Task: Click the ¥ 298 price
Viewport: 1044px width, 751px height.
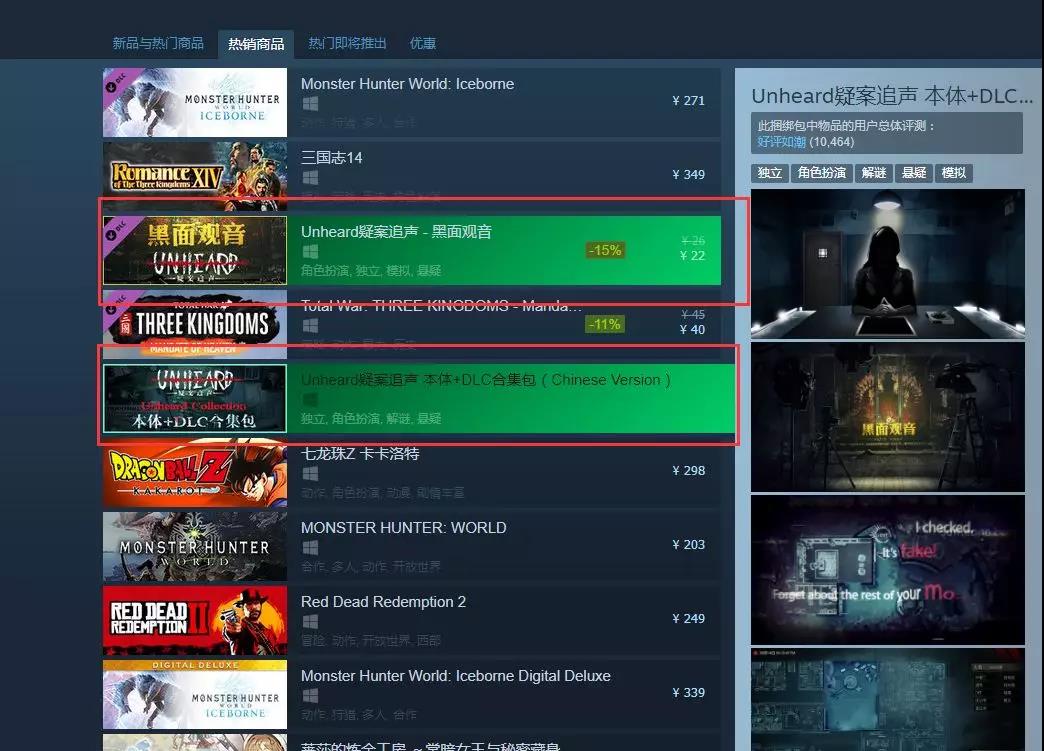Action: point(688,471)
